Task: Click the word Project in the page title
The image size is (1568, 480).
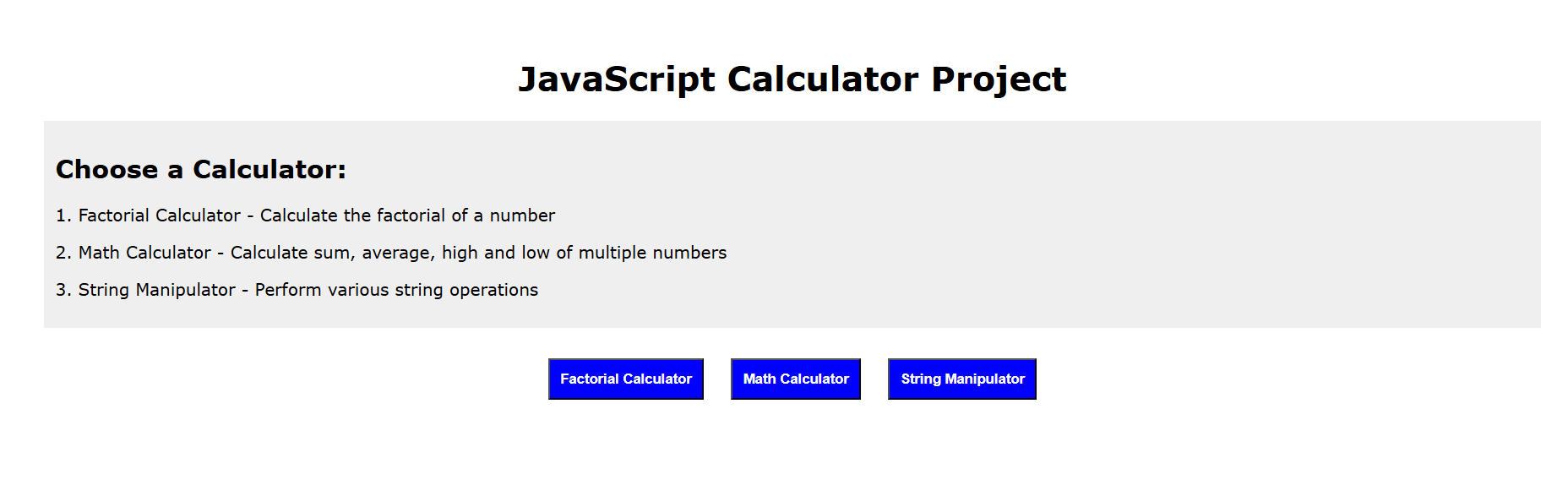Action: (x=999, y=79)
